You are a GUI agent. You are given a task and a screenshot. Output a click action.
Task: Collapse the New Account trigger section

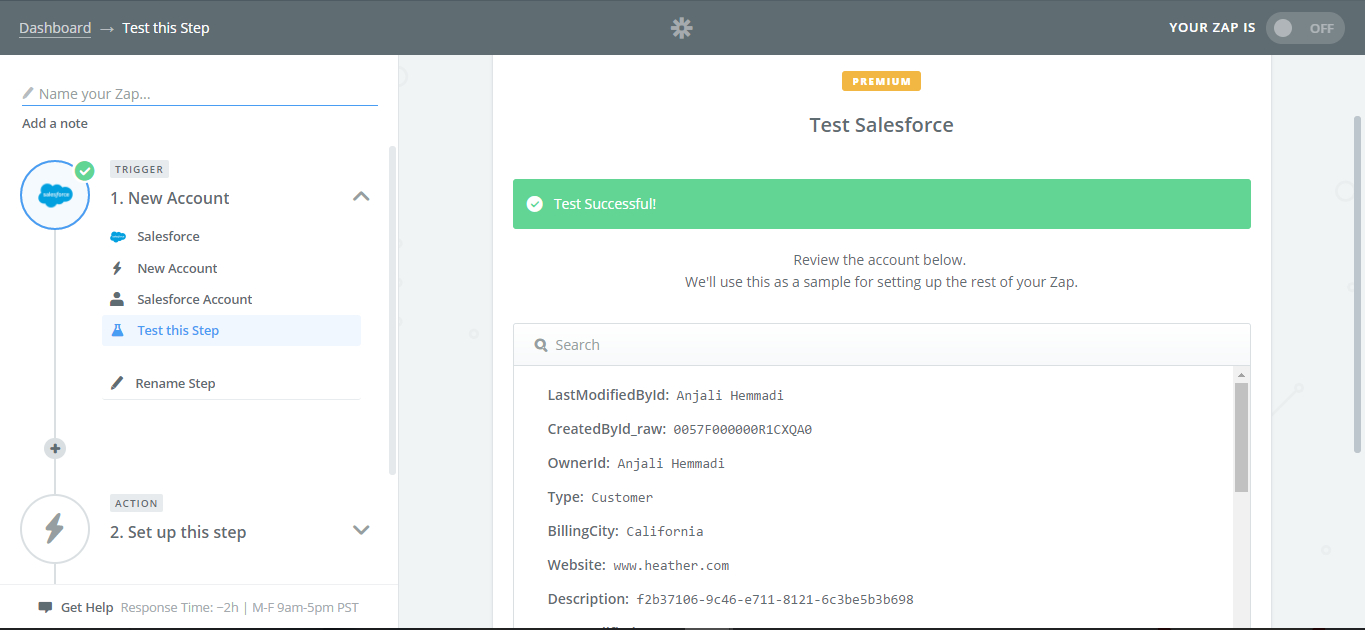(362, 197)
